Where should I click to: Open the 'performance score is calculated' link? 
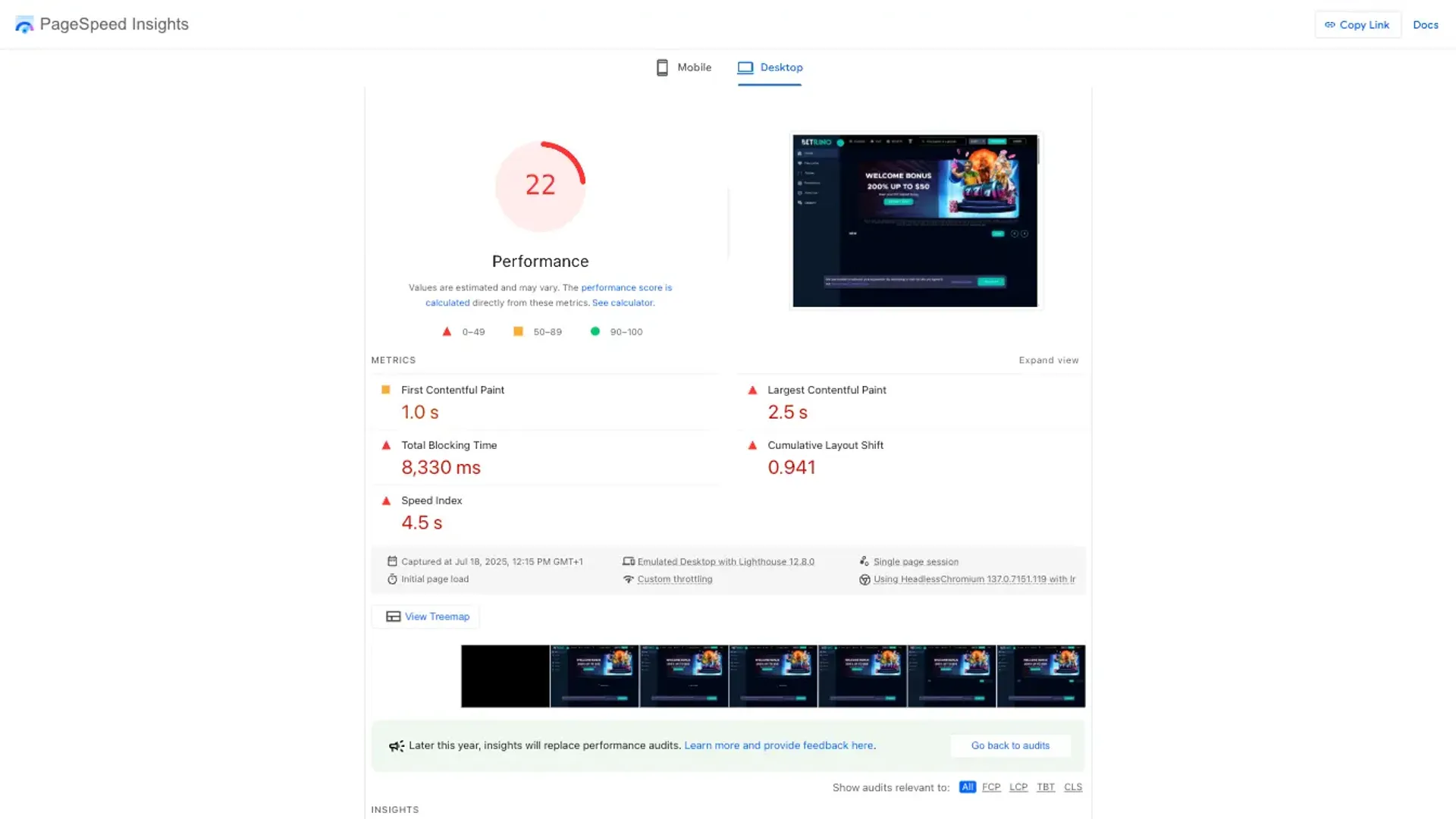[548, 295]
